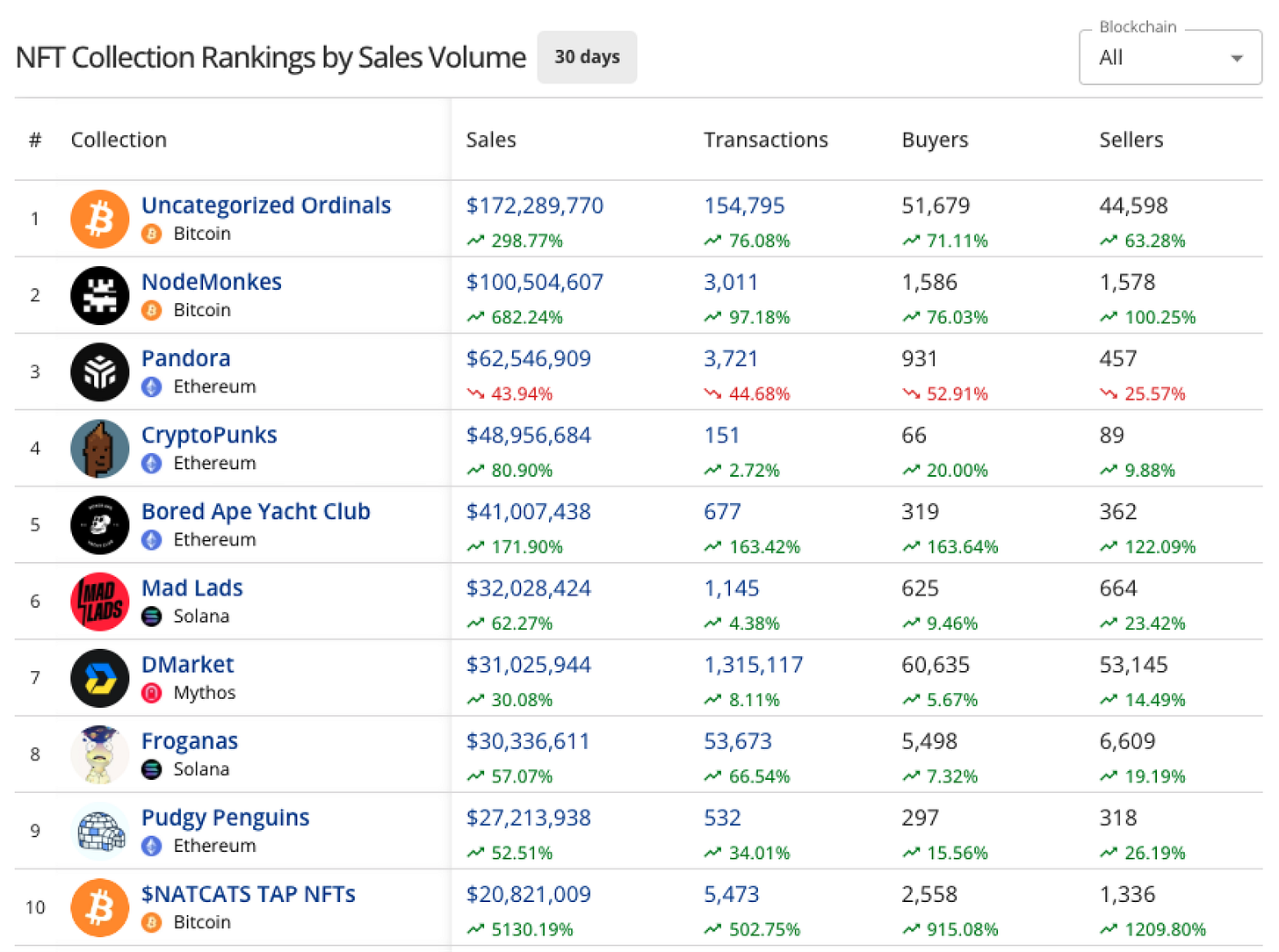The width and height of the screenshot is (1279, 952).
Task: Click Ethereum icon under Bored Ape Yacht Club
Action: pyautogui.click(x=152, y=539)
